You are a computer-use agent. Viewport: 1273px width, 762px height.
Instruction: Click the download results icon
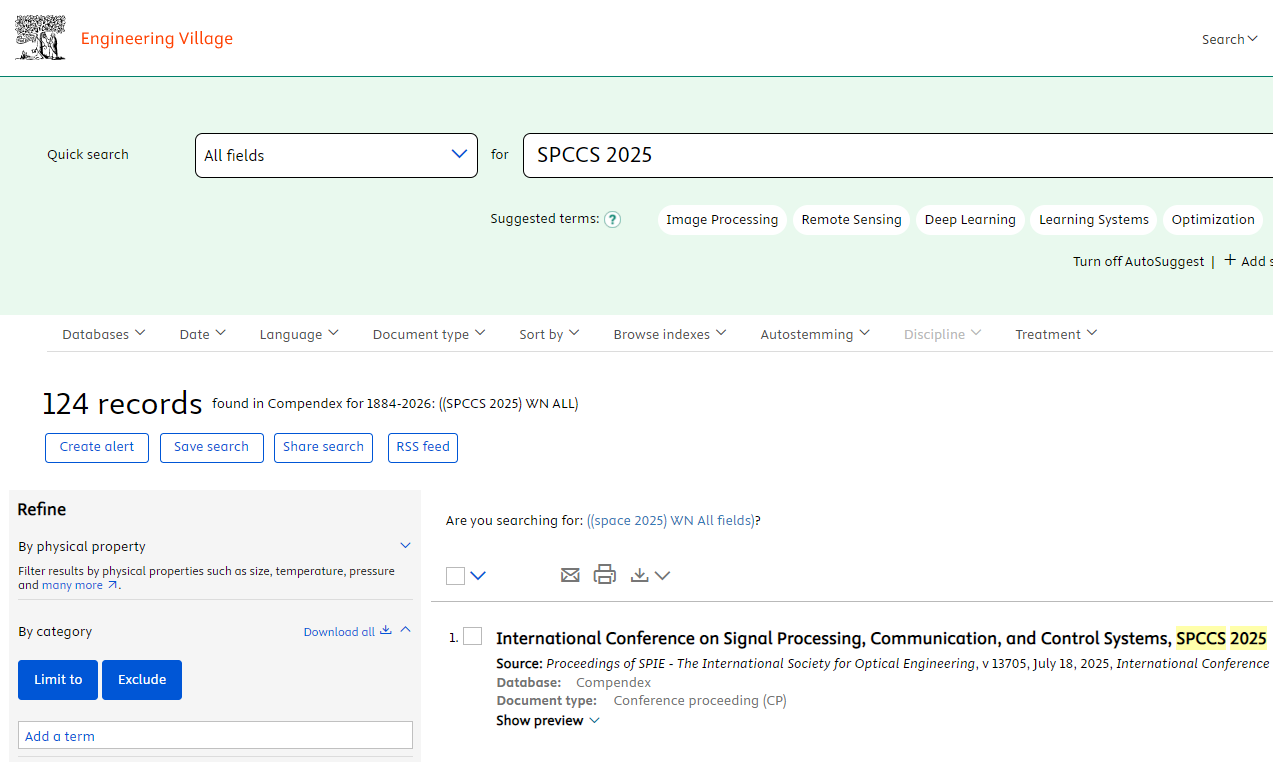640,575
